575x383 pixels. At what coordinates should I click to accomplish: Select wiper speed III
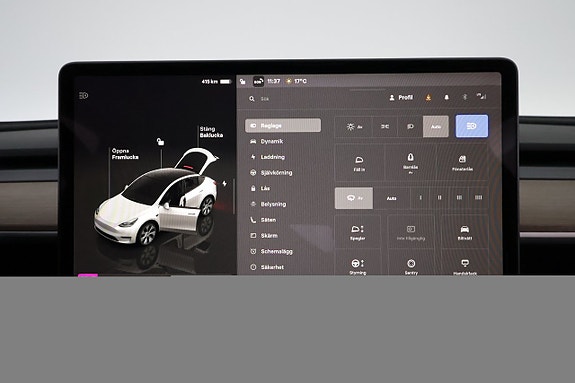459,198
